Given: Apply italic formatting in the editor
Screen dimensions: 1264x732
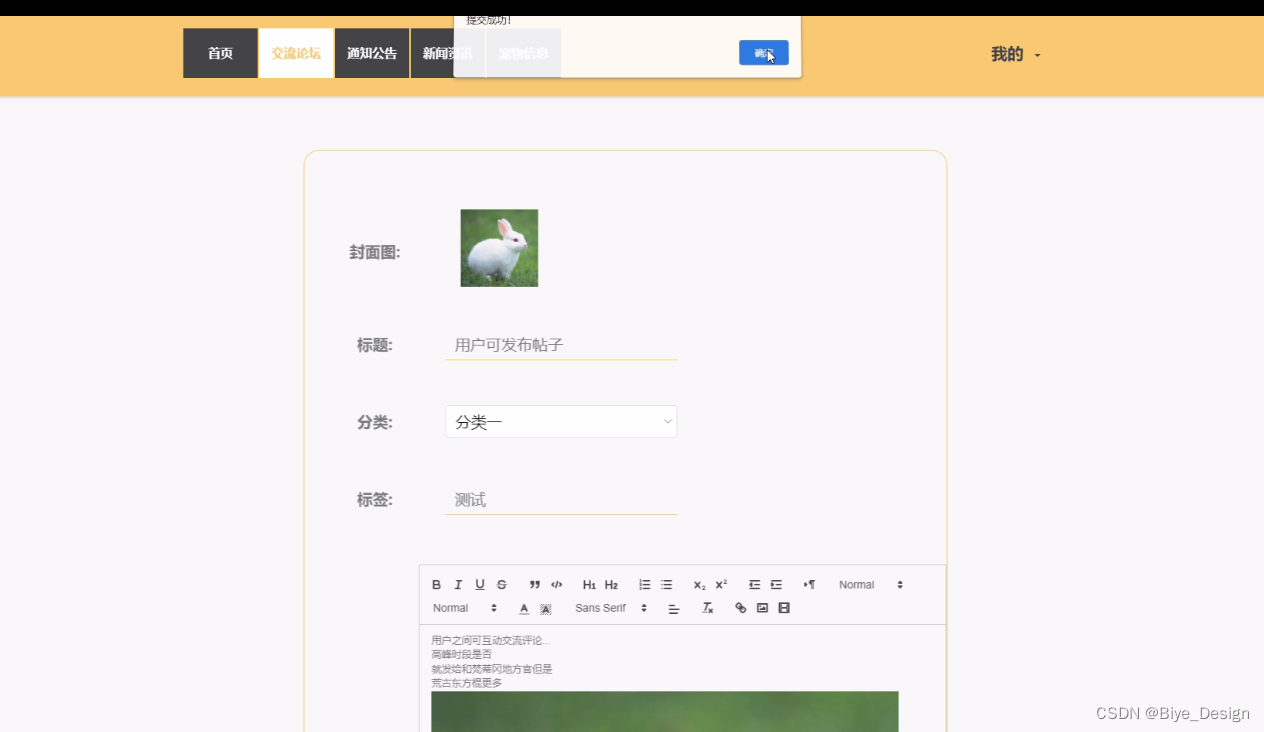Looking at the screenshot, I should click(x=458, y=585).
